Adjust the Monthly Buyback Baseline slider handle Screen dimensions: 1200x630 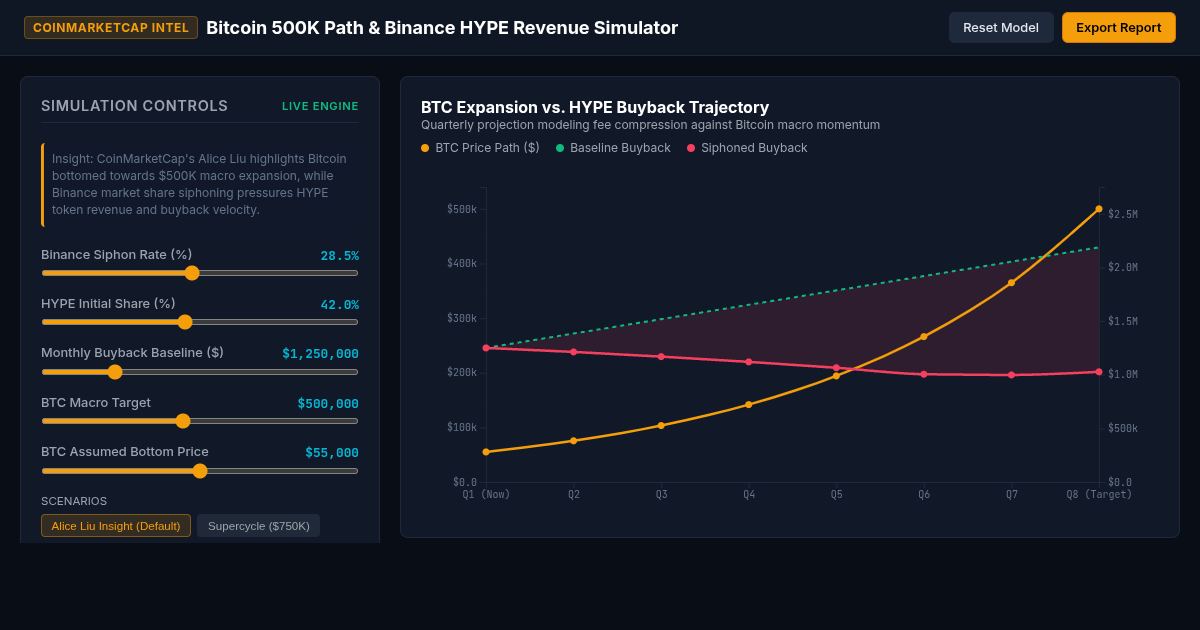[115, 372]
